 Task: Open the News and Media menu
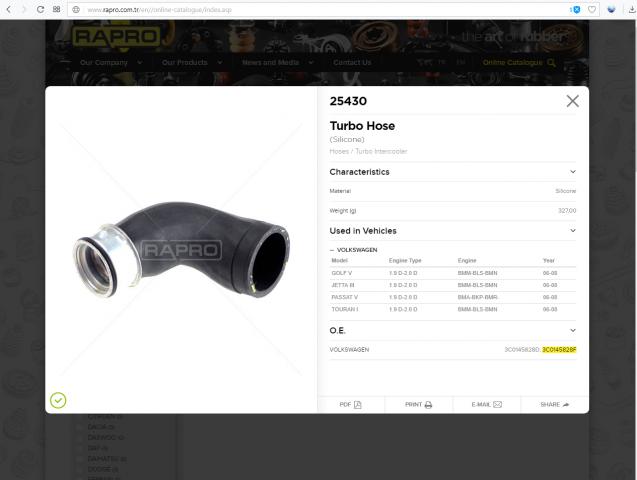(x=270, y=63)
